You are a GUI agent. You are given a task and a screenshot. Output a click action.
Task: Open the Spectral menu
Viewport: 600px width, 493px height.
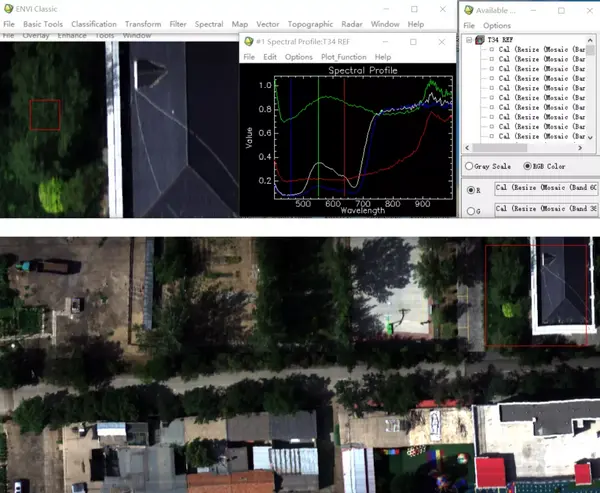coord(209,24)
